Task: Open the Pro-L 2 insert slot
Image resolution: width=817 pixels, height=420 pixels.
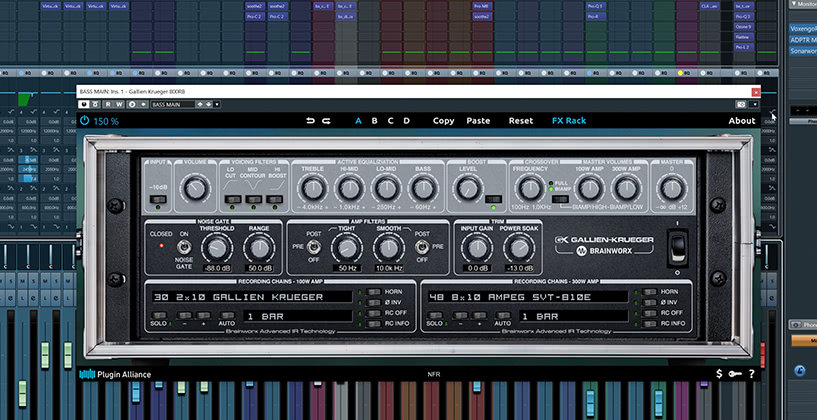Action: 744,47
